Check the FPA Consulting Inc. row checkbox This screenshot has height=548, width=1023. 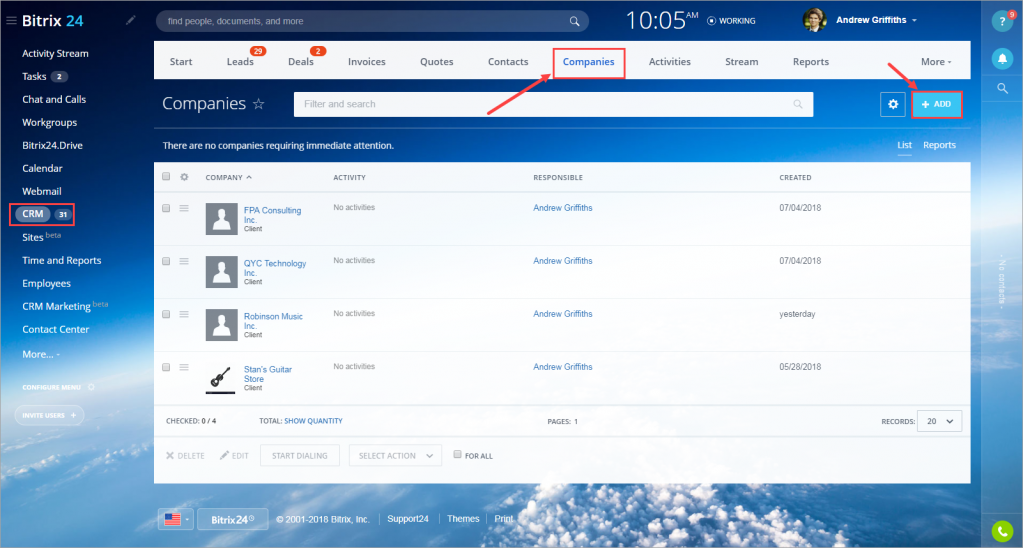click(x=166, y=208)
